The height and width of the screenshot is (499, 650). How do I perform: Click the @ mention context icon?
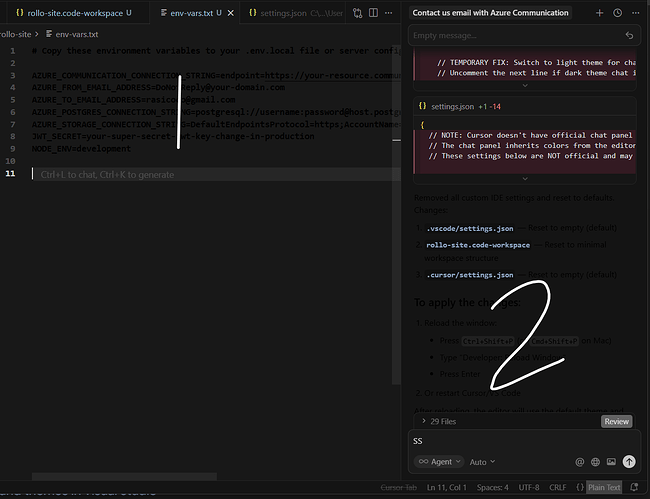click(580, 462)
